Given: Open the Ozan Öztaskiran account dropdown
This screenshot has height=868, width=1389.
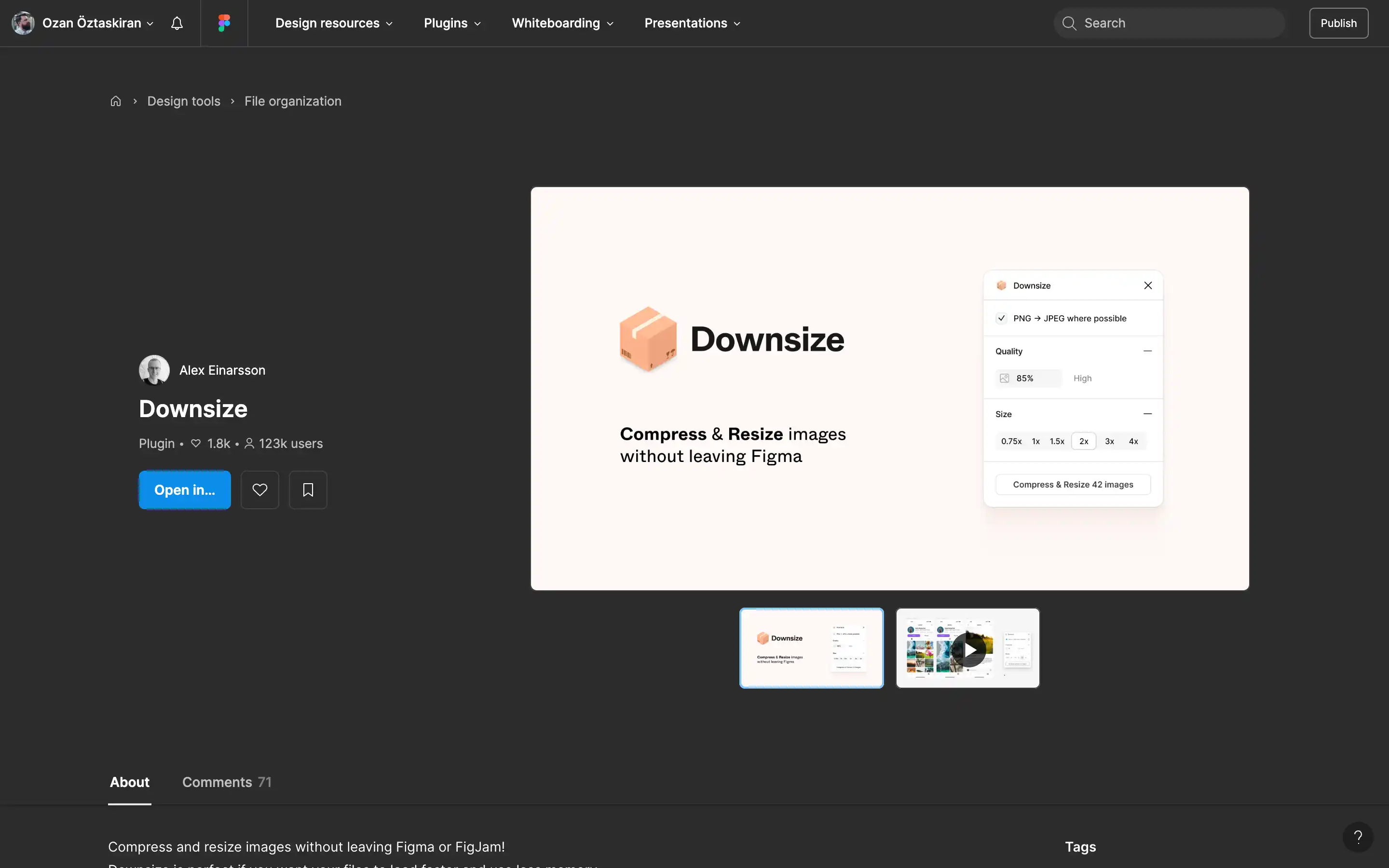Looking at the screenshot, I should (97, 23).
